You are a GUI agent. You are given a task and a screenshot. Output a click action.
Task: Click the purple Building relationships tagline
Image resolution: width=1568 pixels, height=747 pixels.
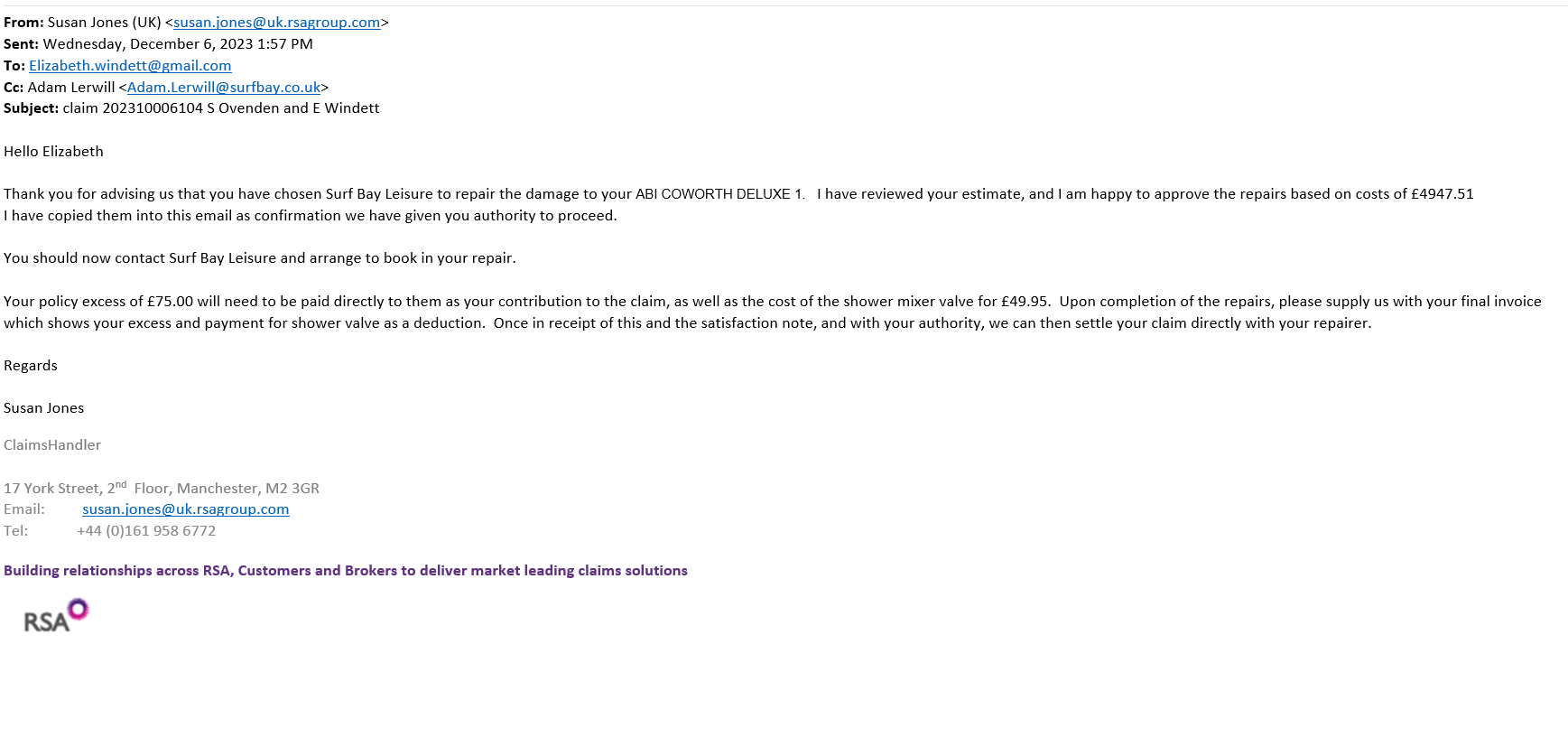click(x=345, y=571)
